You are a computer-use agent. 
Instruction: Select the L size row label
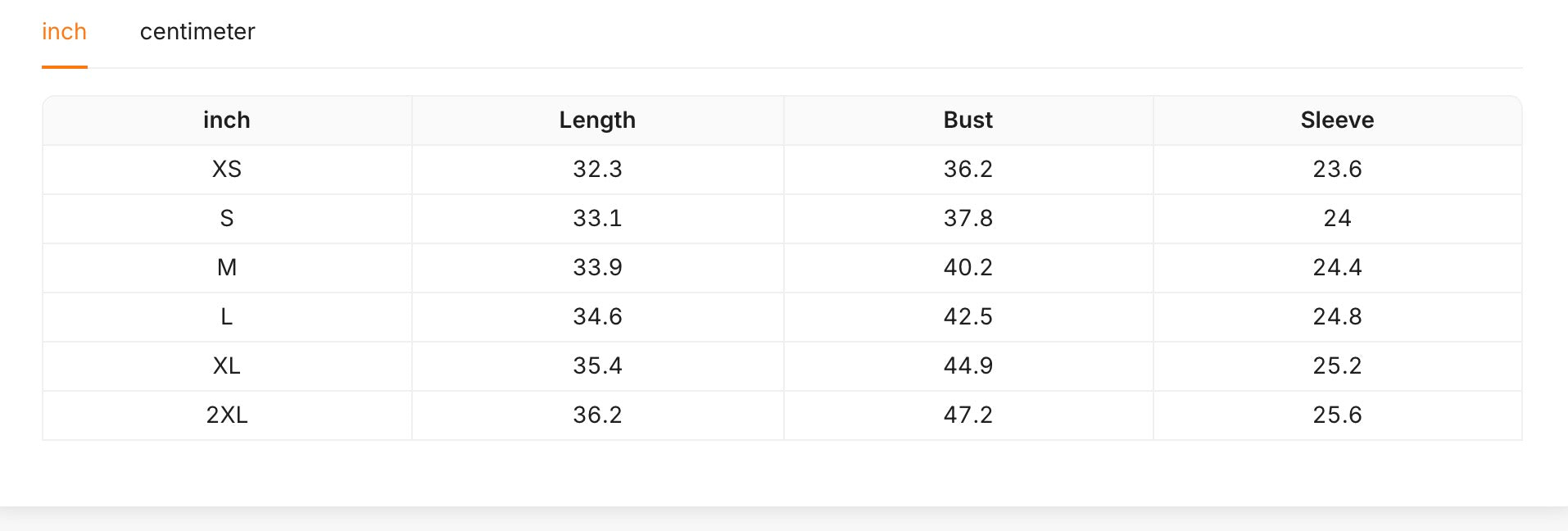tap(227, 317)
